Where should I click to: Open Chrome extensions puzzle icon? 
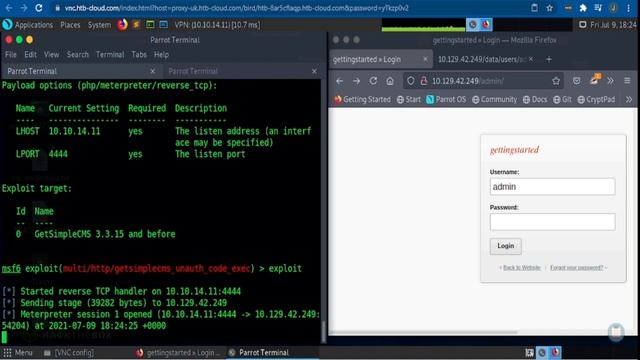pos(583,8)
